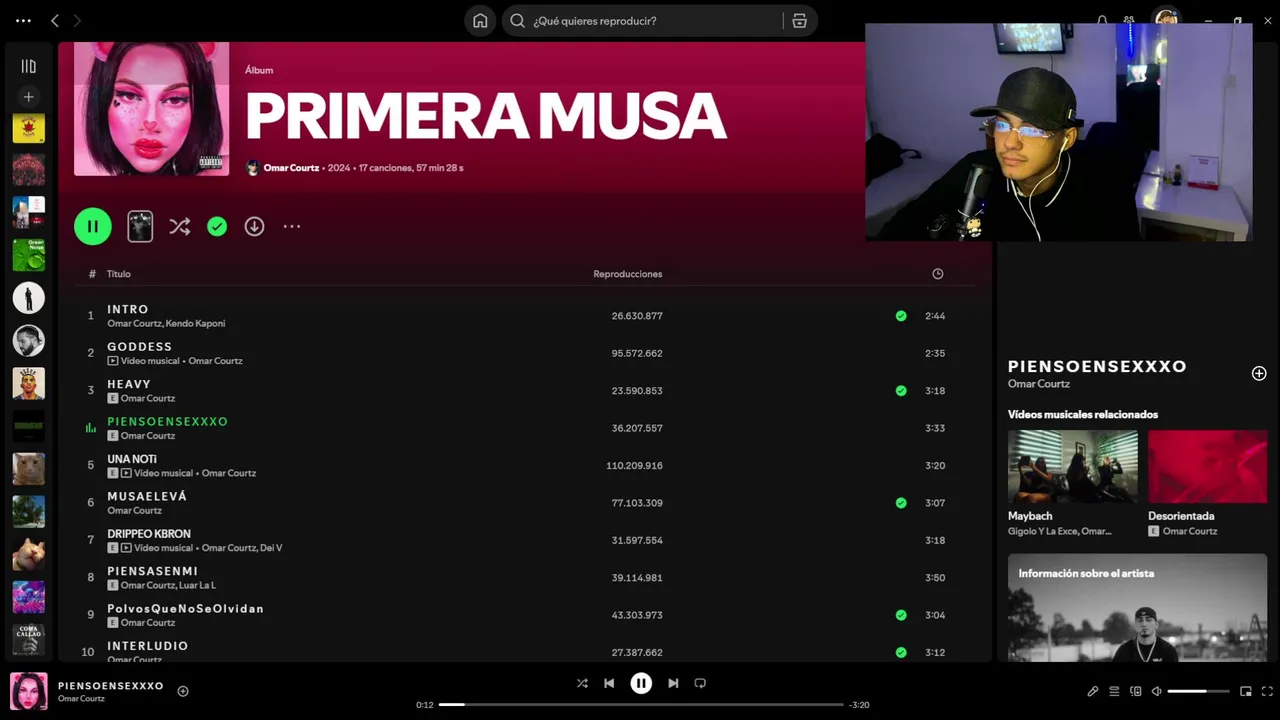1280x720 pixels.
Task: Open the Información sobre el artista card
Action: click(1137, 608)
